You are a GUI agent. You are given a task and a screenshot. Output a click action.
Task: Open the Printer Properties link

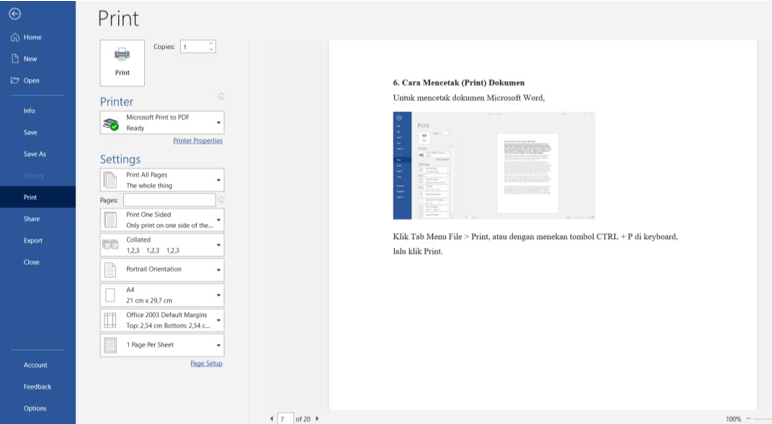point(197,141)
